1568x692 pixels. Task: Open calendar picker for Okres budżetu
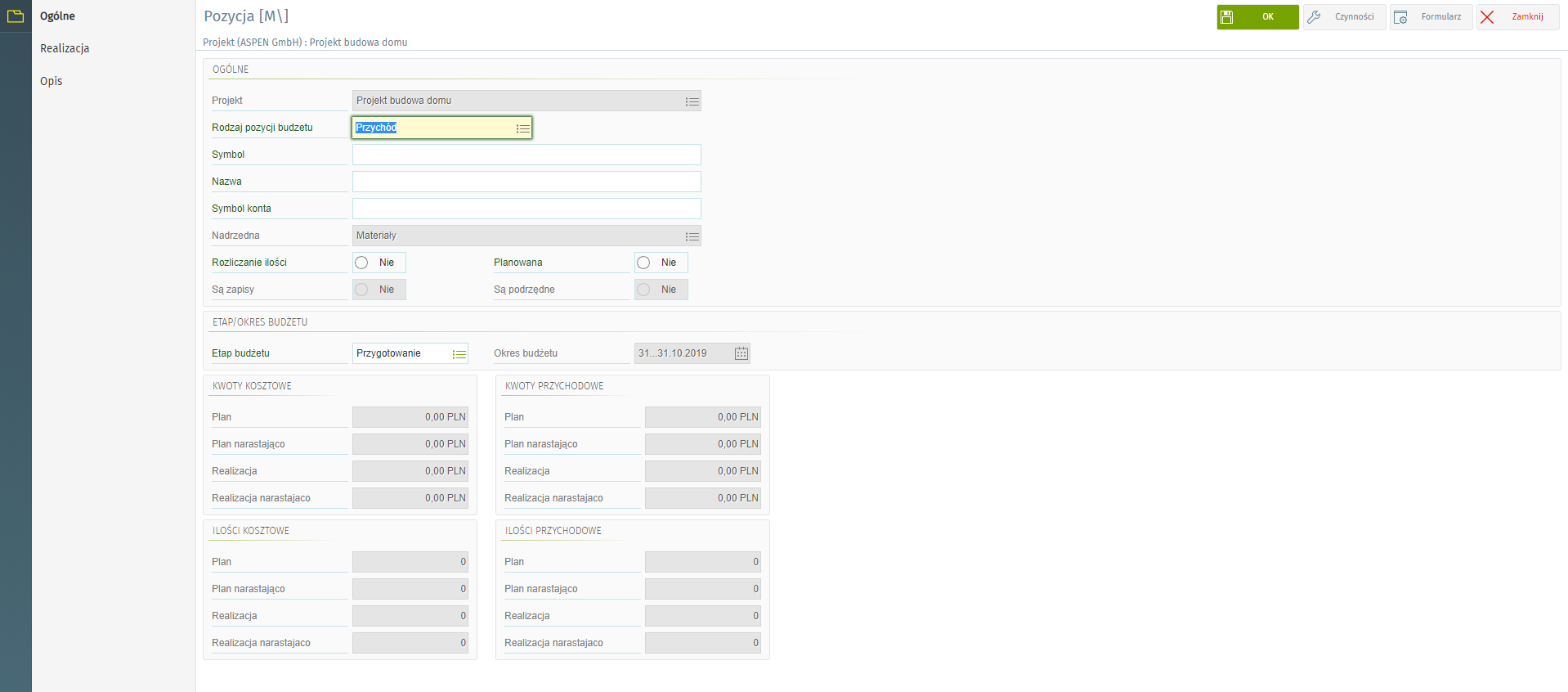tap(741, 353)
